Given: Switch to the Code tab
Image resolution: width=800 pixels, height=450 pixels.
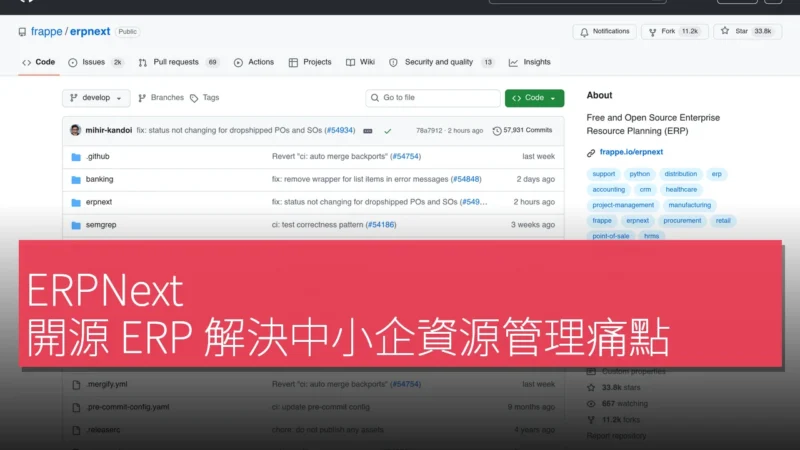Looking at the screenshot, I should pyautogui.click(x=39, y=62).
